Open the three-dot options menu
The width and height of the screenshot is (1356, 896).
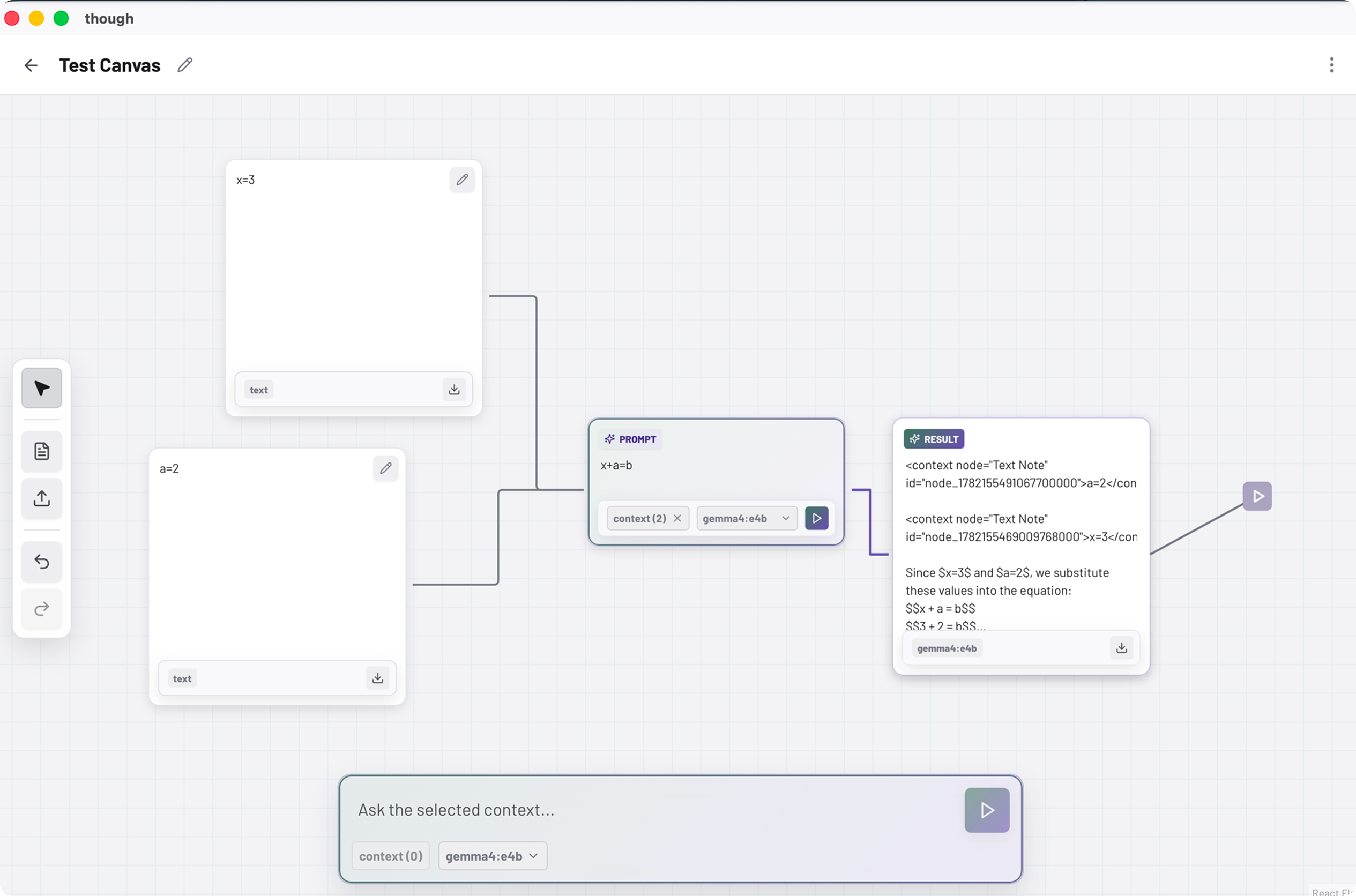point(1331,65)
